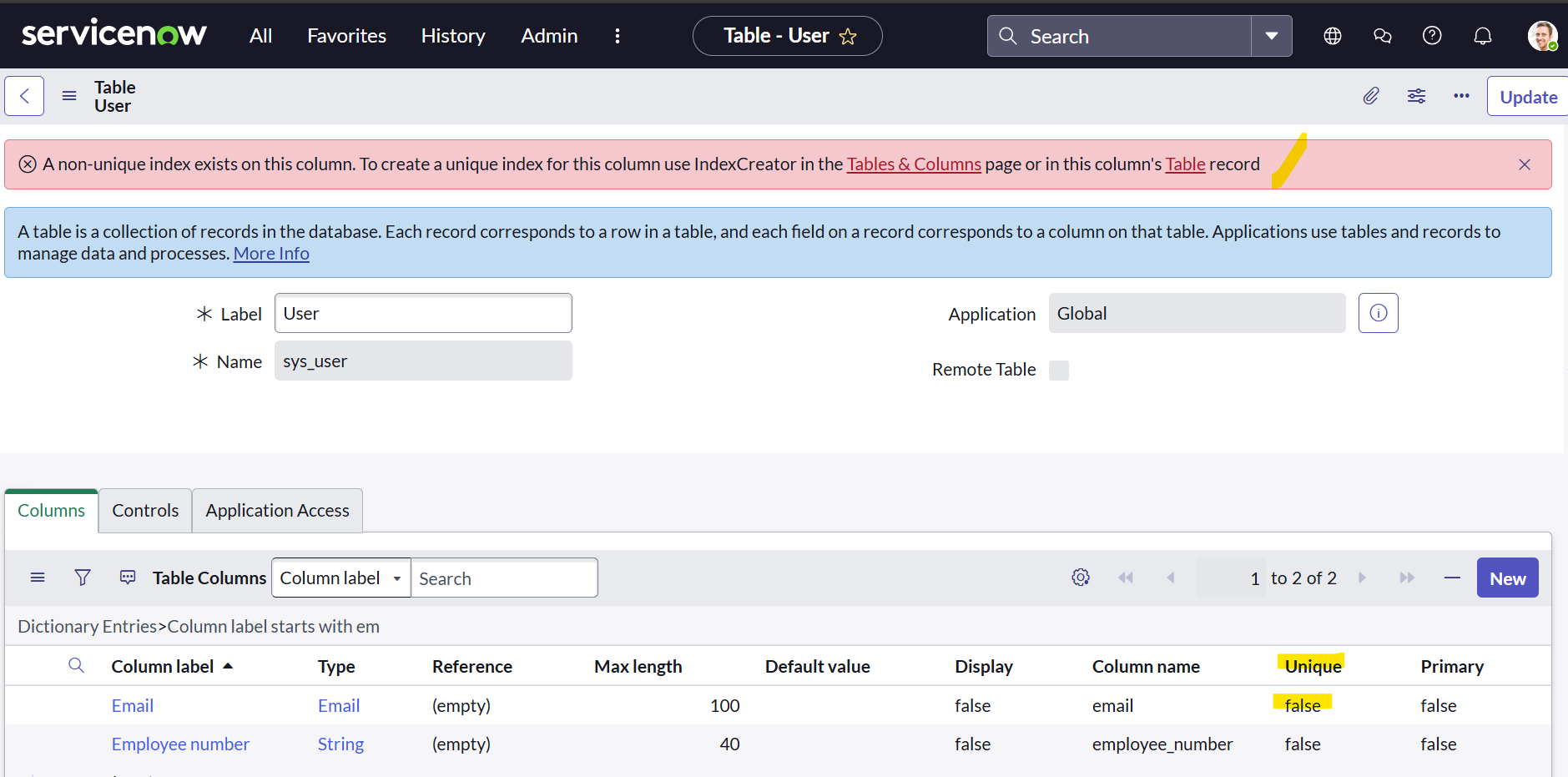This screenshot has height=777, width=1568.
Task: Show Application info with the circled i icon
Action: (x=1379, y=313)
